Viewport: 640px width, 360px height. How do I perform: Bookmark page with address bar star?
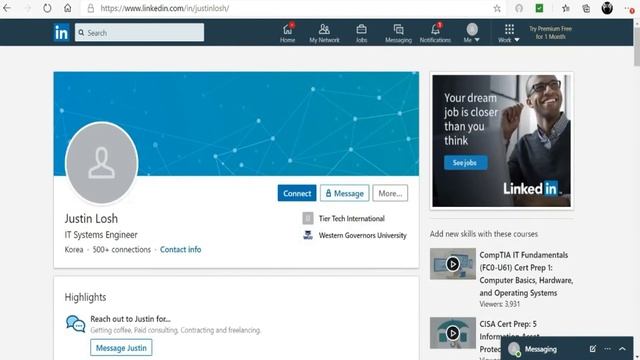pyautogui.click(x=497, y=8)
